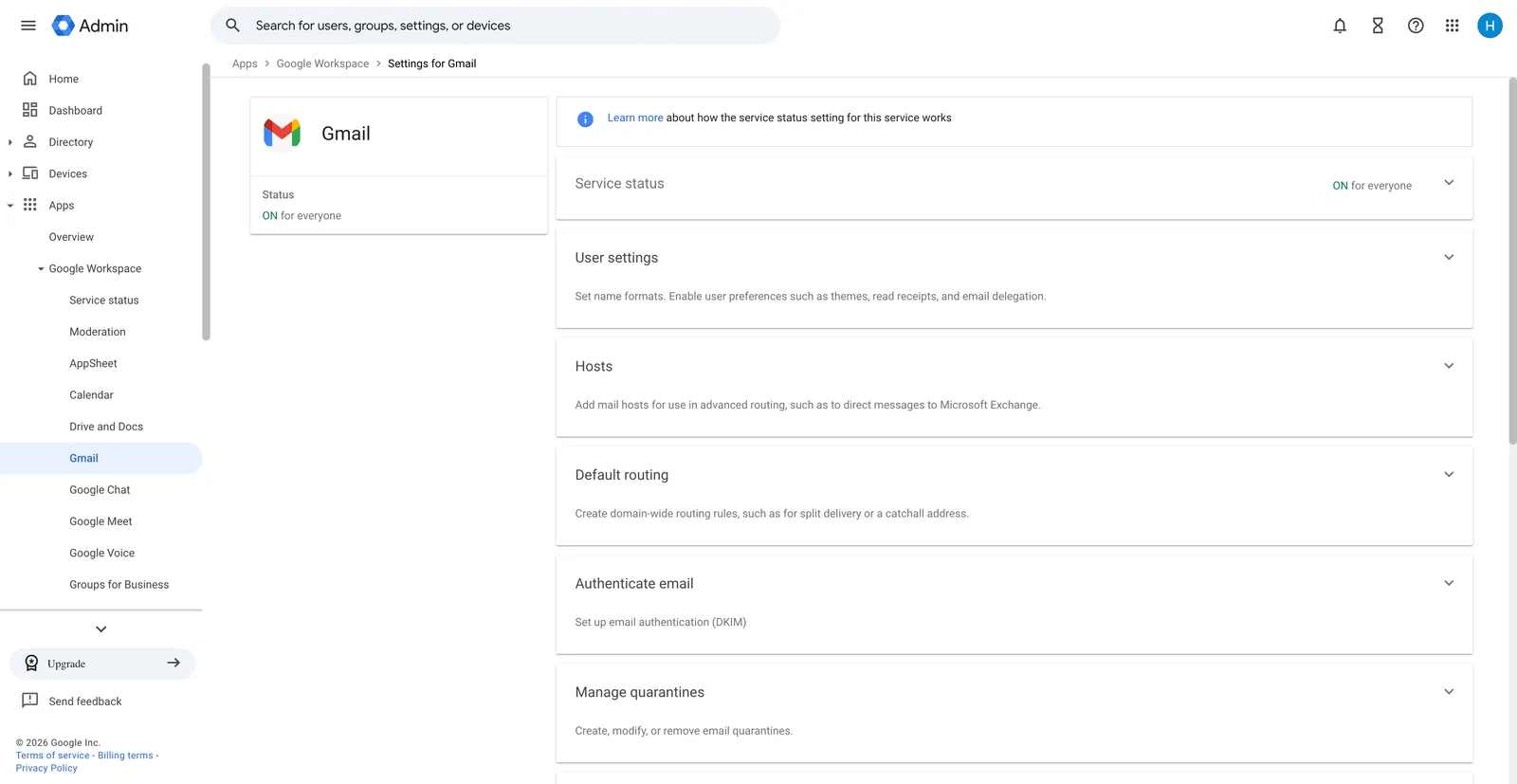Click the Dashboard icon in sidebar

30,110
